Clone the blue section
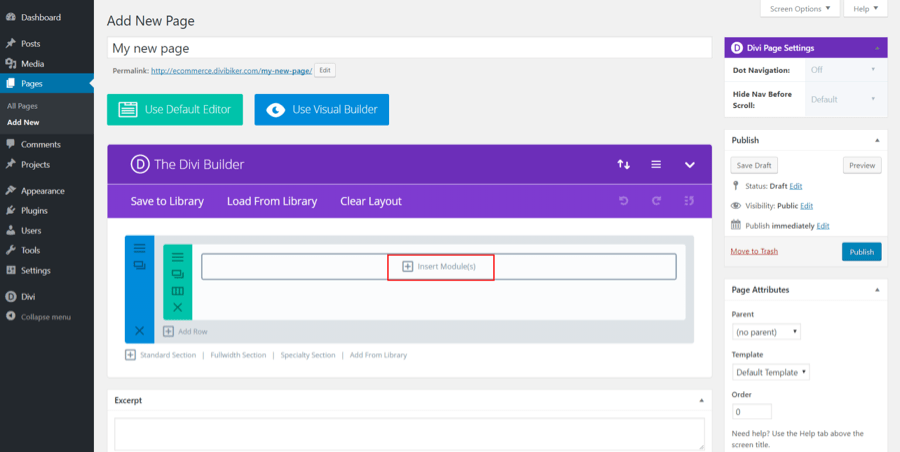The image size is (900, 452). click(x=139, y=265)
